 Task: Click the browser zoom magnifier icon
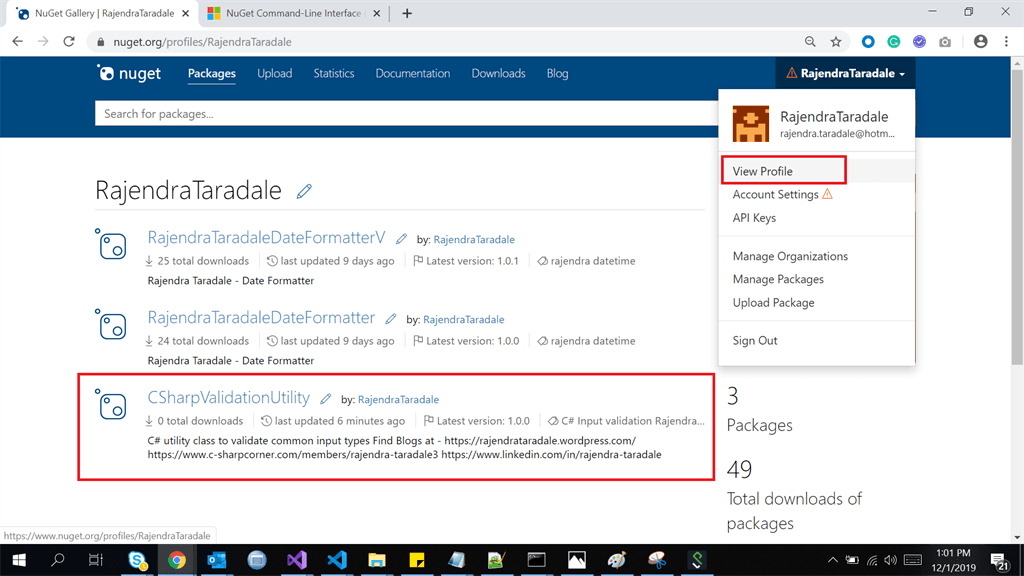pos(810,42)
